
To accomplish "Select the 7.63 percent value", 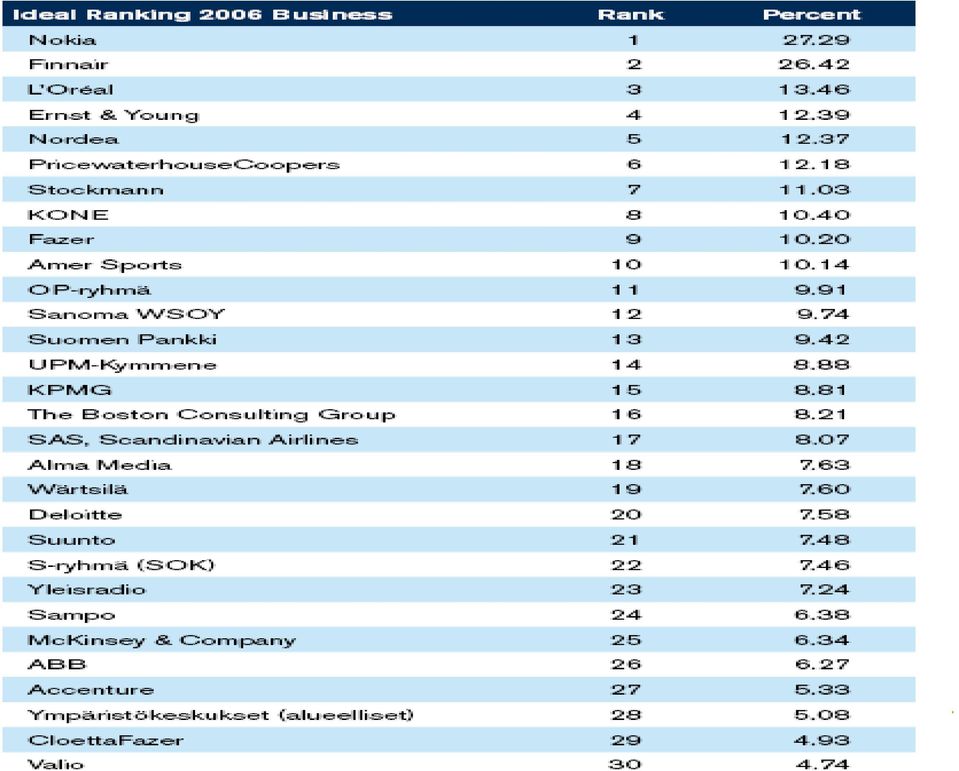I will [824, 465].
